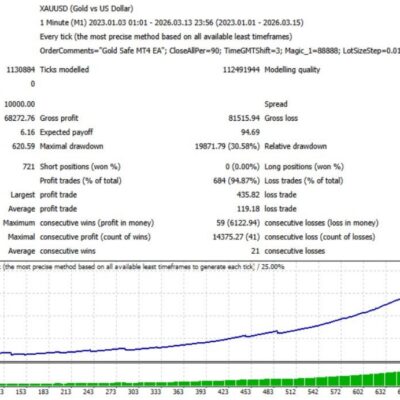Select the 620.59 value
The height and width of the screenshot is (400, 400).
tap(23, 146)
